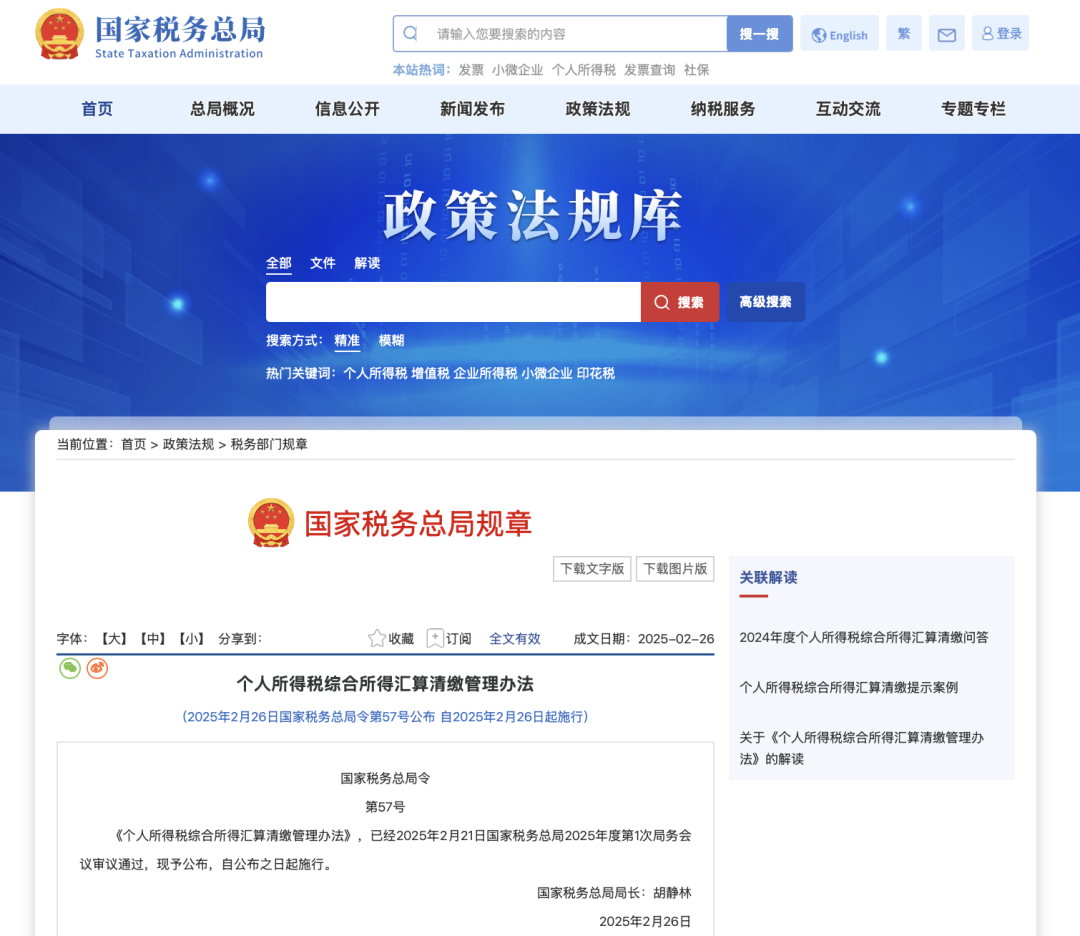Screen dimensions: 1080x936
Task: Switch search mode to 模糊
Action: (392, 340)
